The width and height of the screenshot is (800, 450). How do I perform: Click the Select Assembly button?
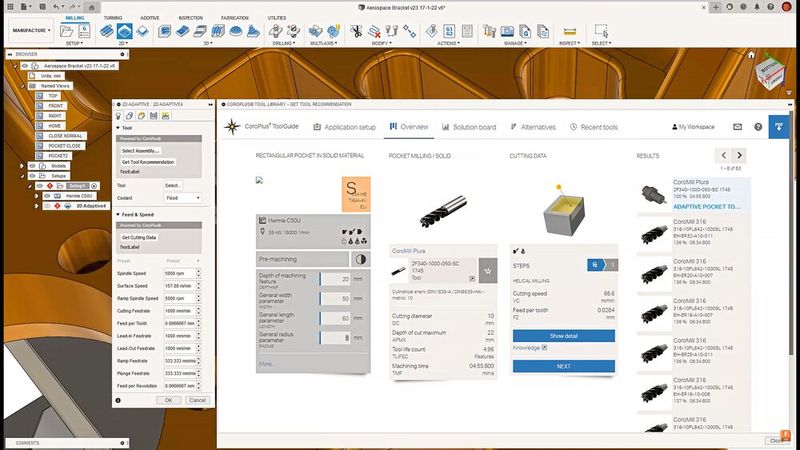click(140, 151)
